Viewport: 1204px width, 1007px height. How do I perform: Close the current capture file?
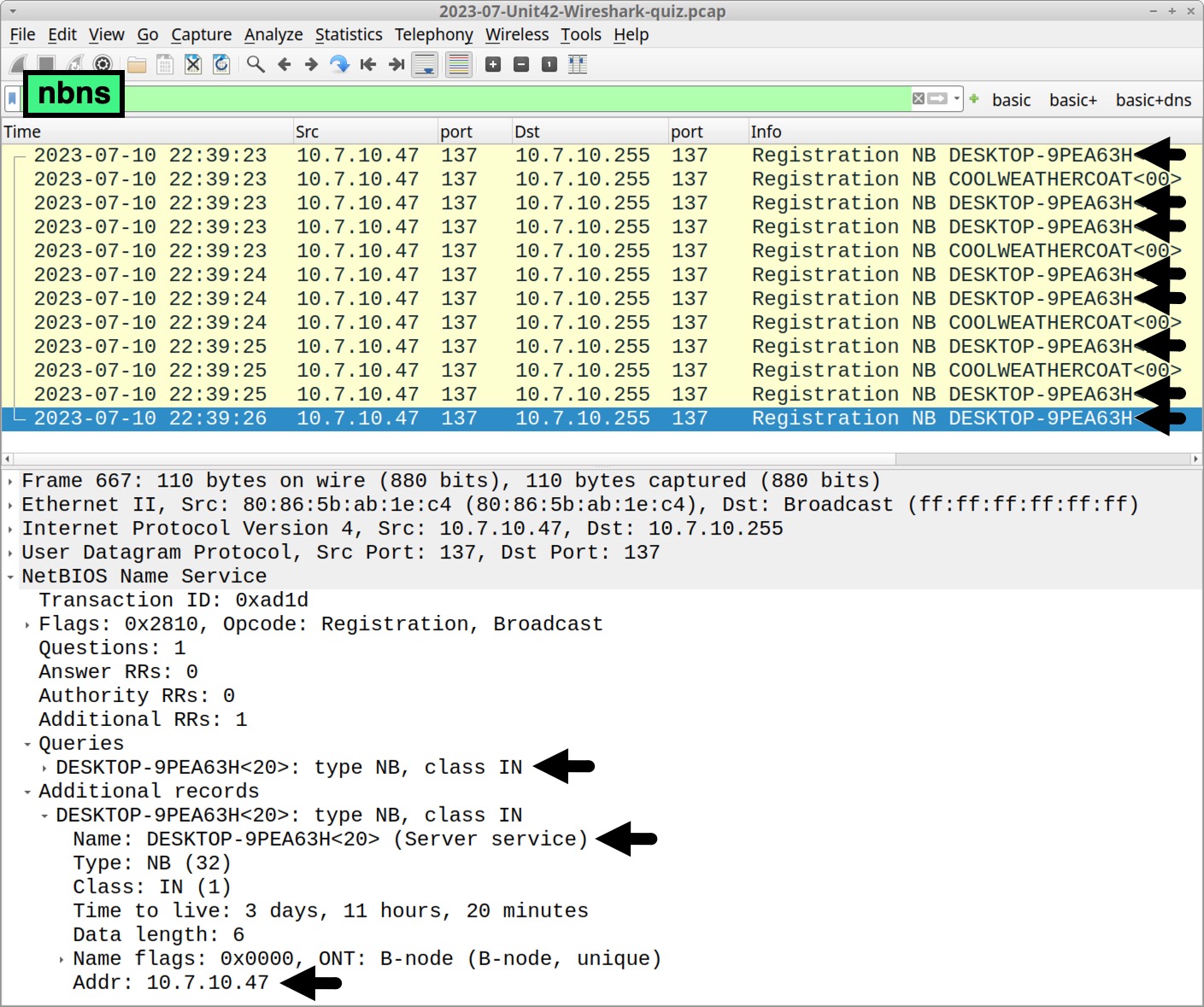click(x=191, y=64)
